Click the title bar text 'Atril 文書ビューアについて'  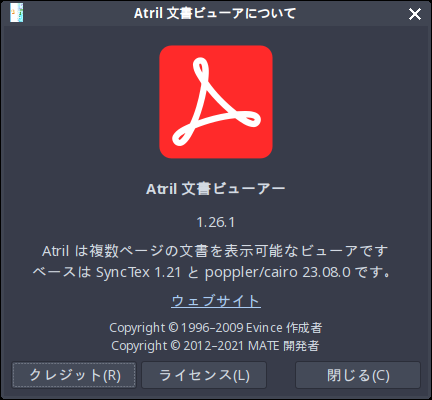(x=215, y=14)
